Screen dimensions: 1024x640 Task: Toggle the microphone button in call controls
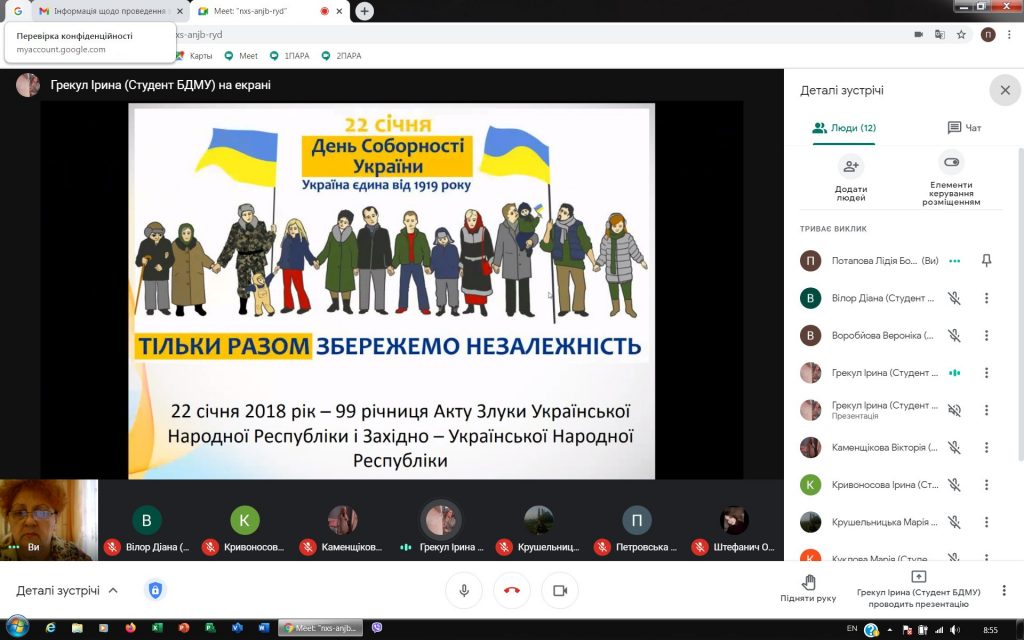(x=464, y=590)
